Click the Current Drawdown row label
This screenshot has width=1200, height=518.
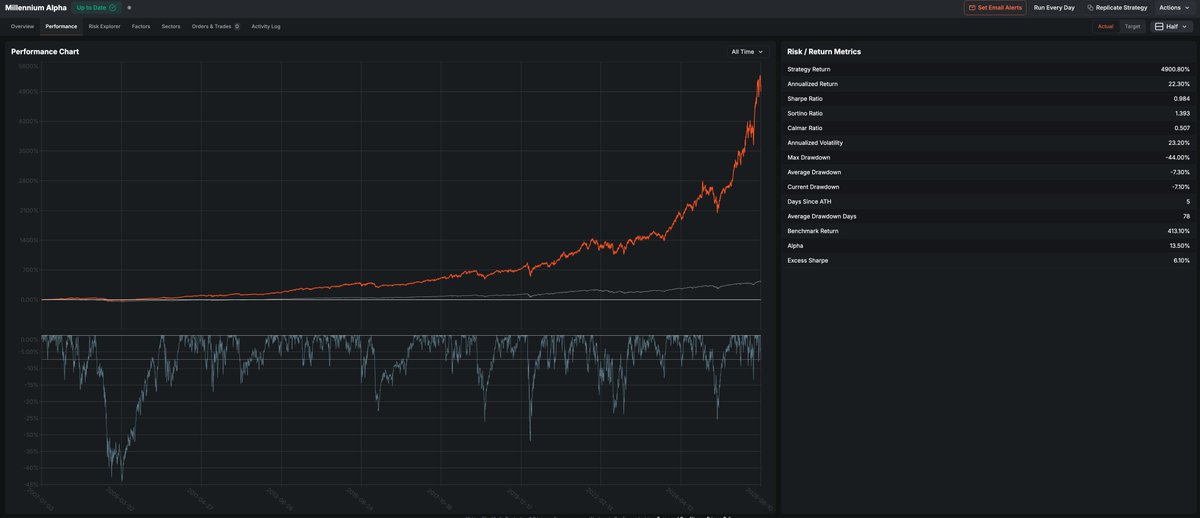pos(813,187)
